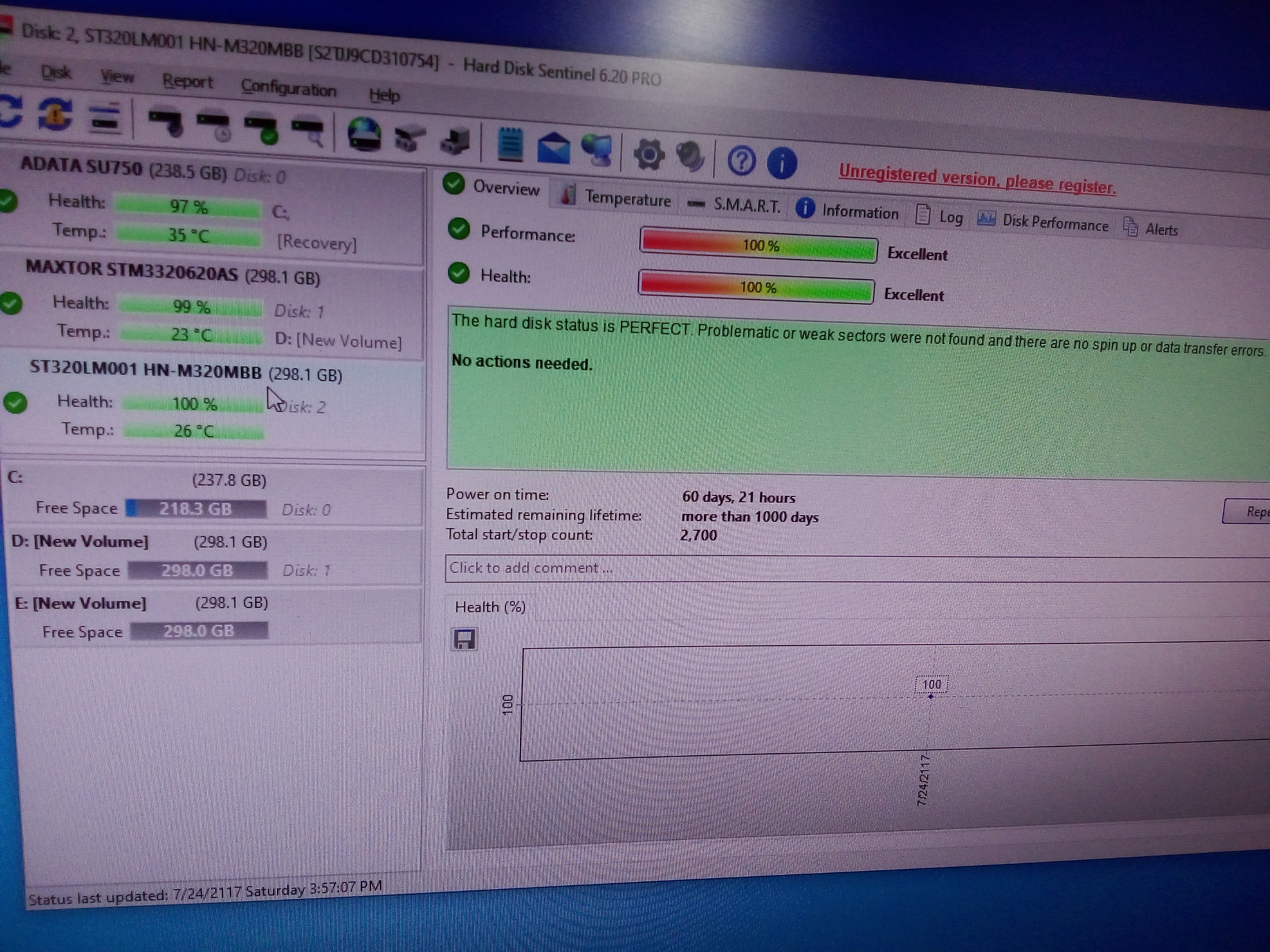Click the save icon under Health (%)
The height and width of the screenshot is (952, 1270).
[x=464, y=639]
